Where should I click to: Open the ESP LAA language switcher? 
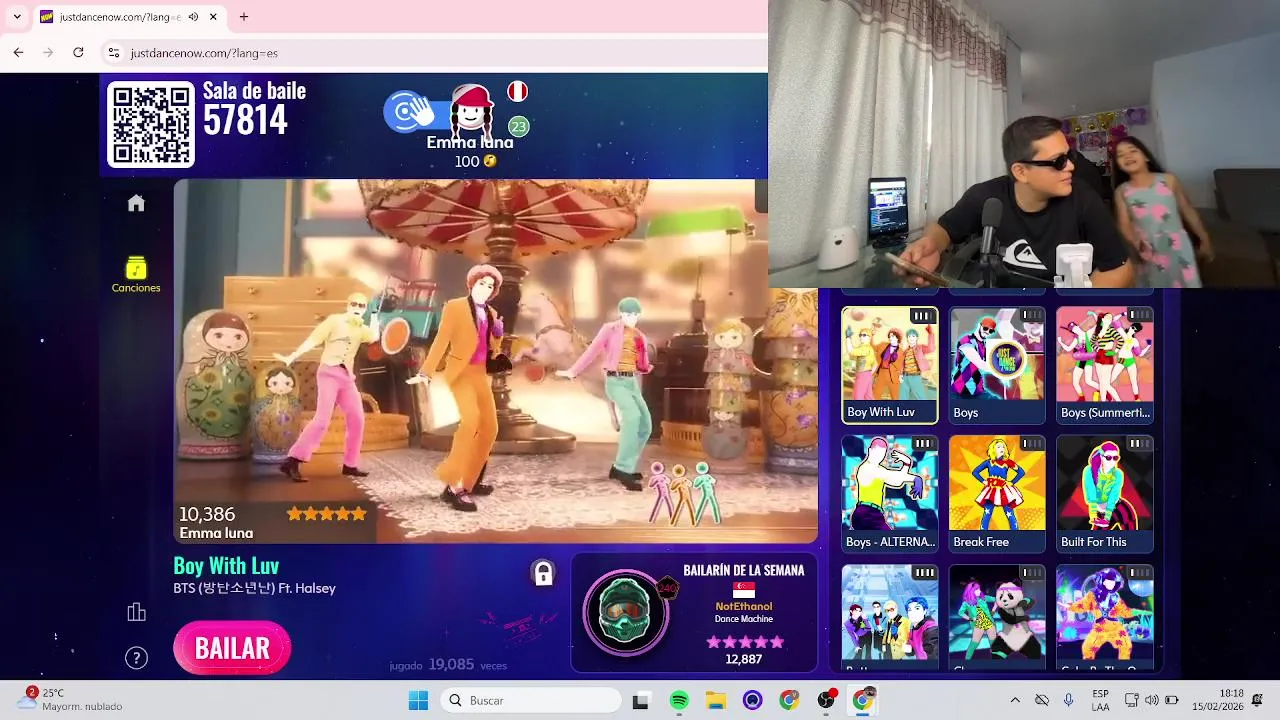click(1100, 700)
